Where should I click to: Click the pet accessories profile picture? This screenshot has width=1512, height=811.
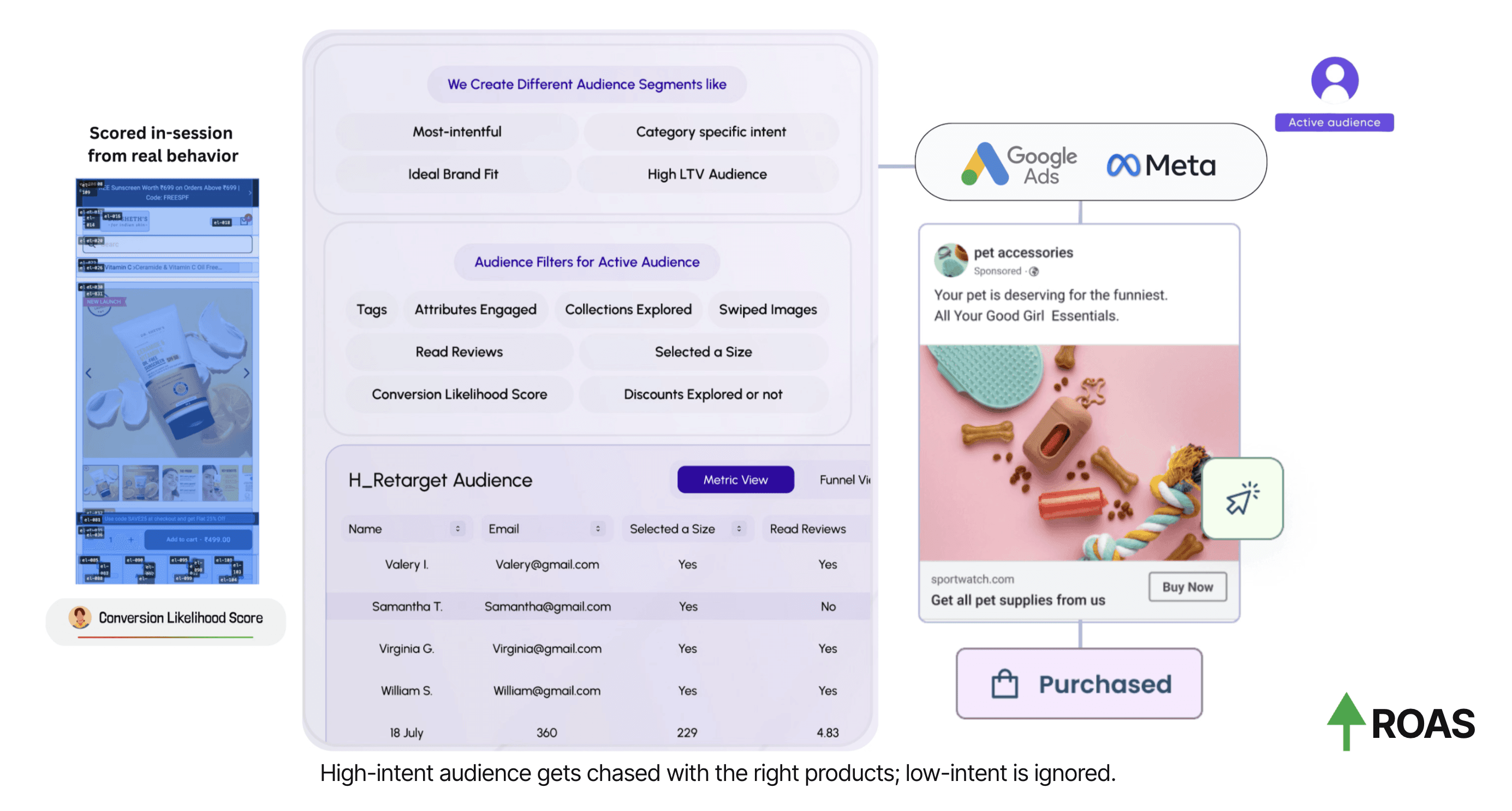click(x=950, y=260)
